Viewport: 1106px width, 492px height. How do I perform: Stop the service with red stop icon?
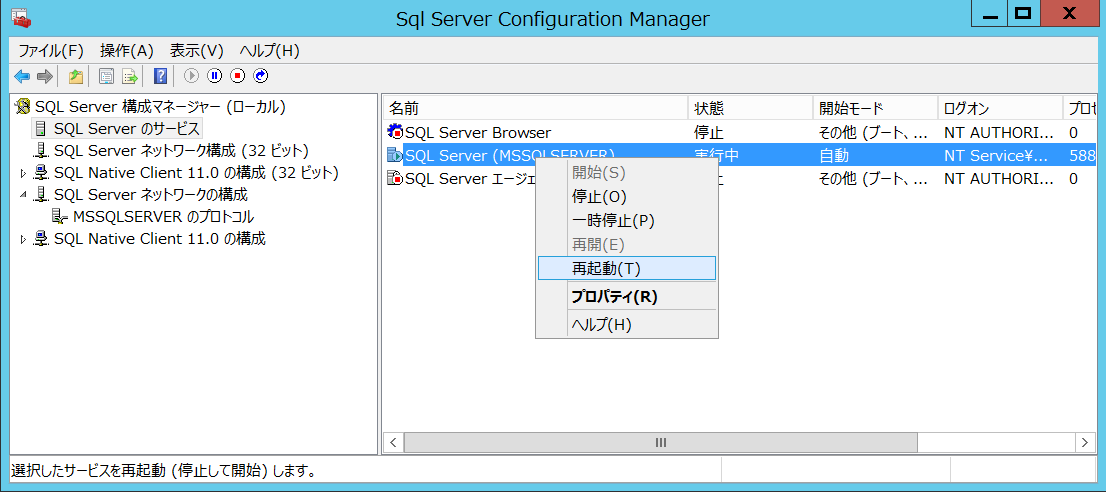[238, 75]
